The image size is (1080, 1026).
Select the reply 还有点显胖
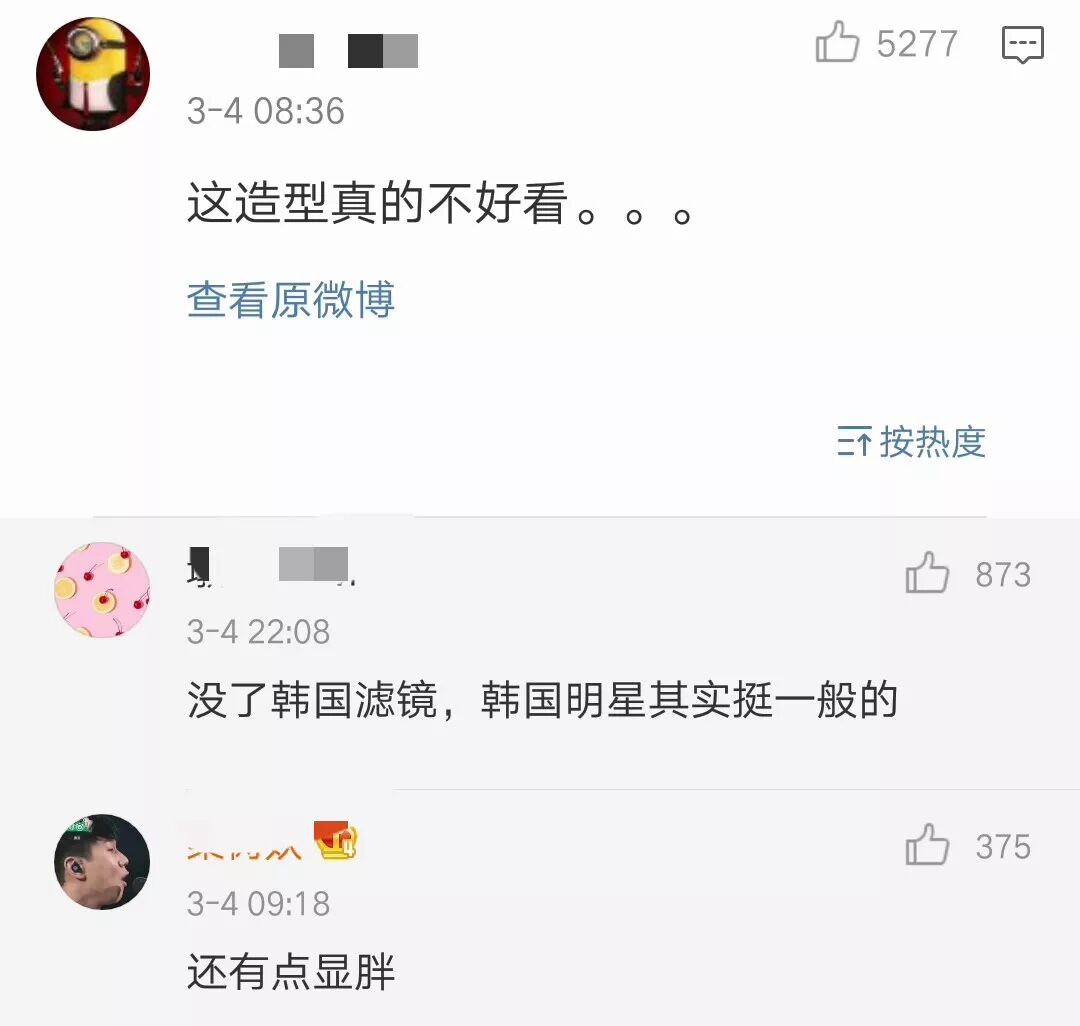tap(291, 972)
